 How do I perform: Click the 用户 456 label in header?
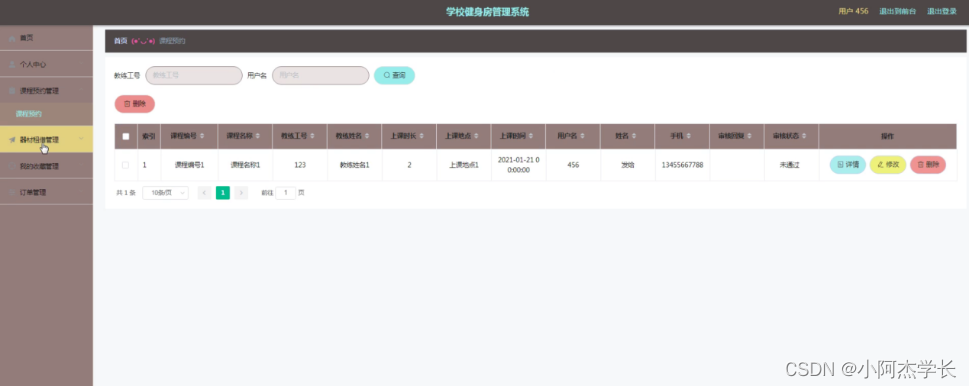853,11
